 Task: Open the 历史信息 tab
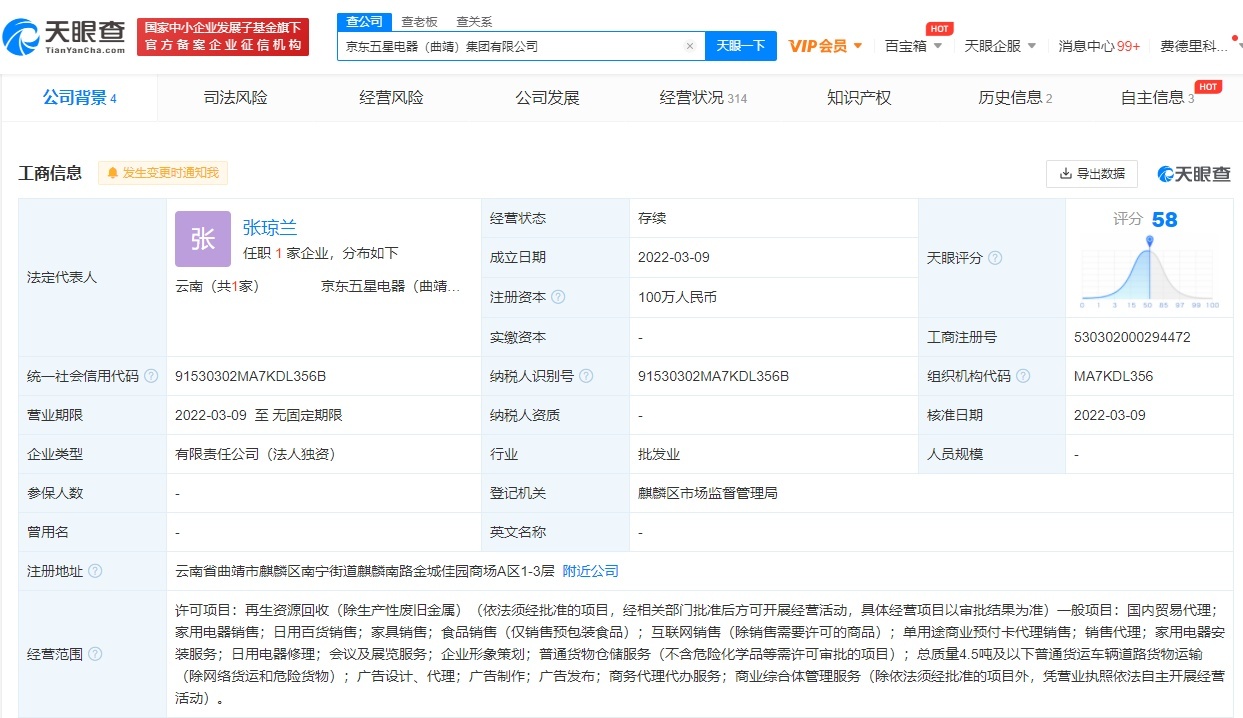pyautogui.click(x=1015, y=98)
